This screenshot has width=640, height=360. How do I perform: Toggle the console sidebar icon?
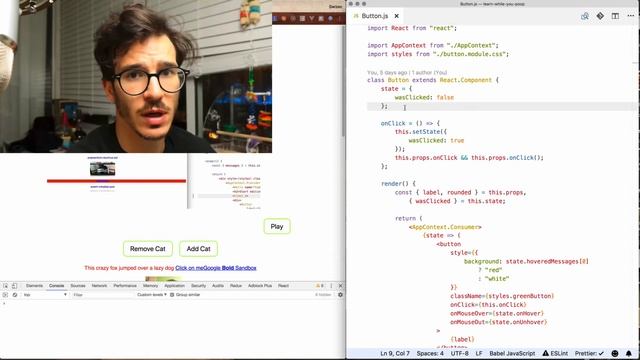pos(5,295)
